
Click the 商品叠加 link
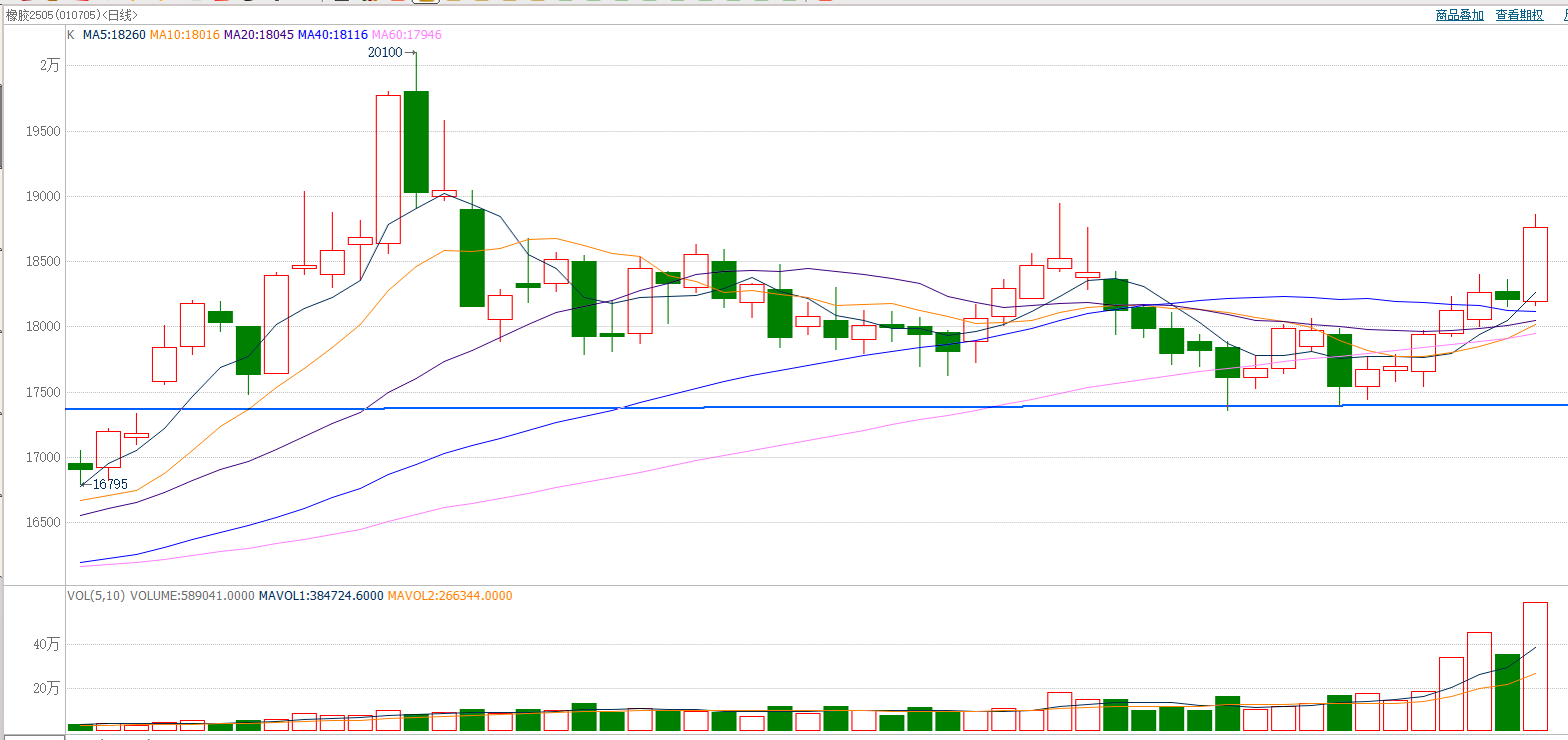click(x=1459, y=15)
